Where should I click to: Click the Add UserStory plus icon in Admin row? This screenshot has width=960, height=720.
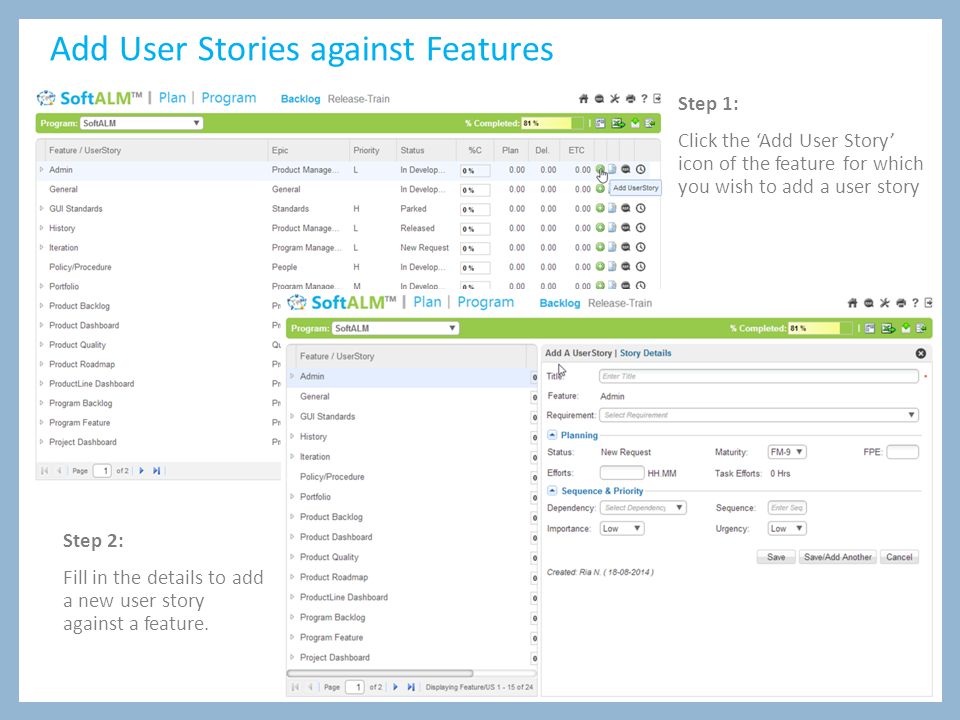point(600,170)
